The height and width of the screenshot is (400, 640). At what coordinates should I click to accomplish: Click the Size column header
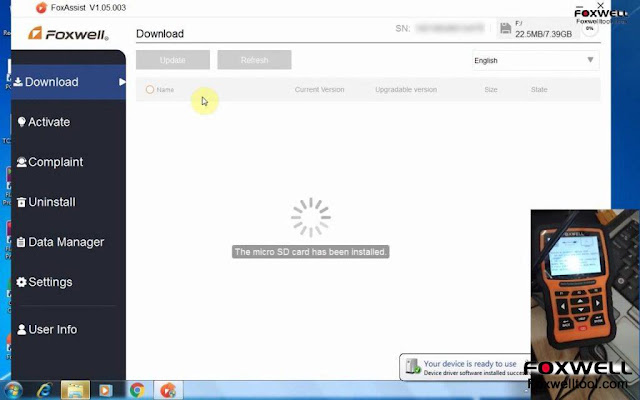pos(491,89)
